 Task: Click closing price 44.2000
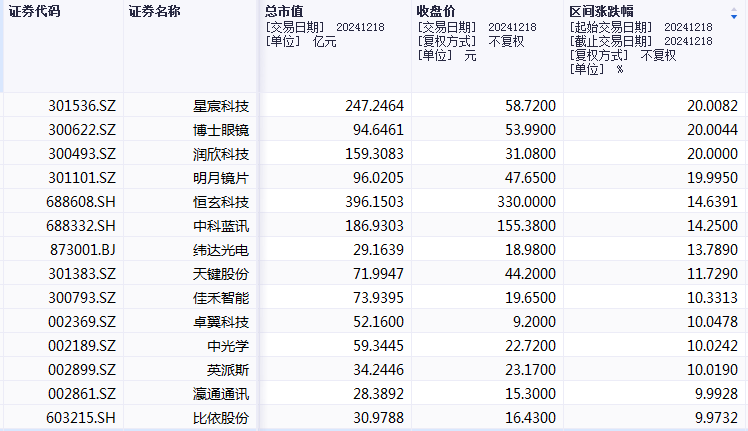(x=530, y=274)
